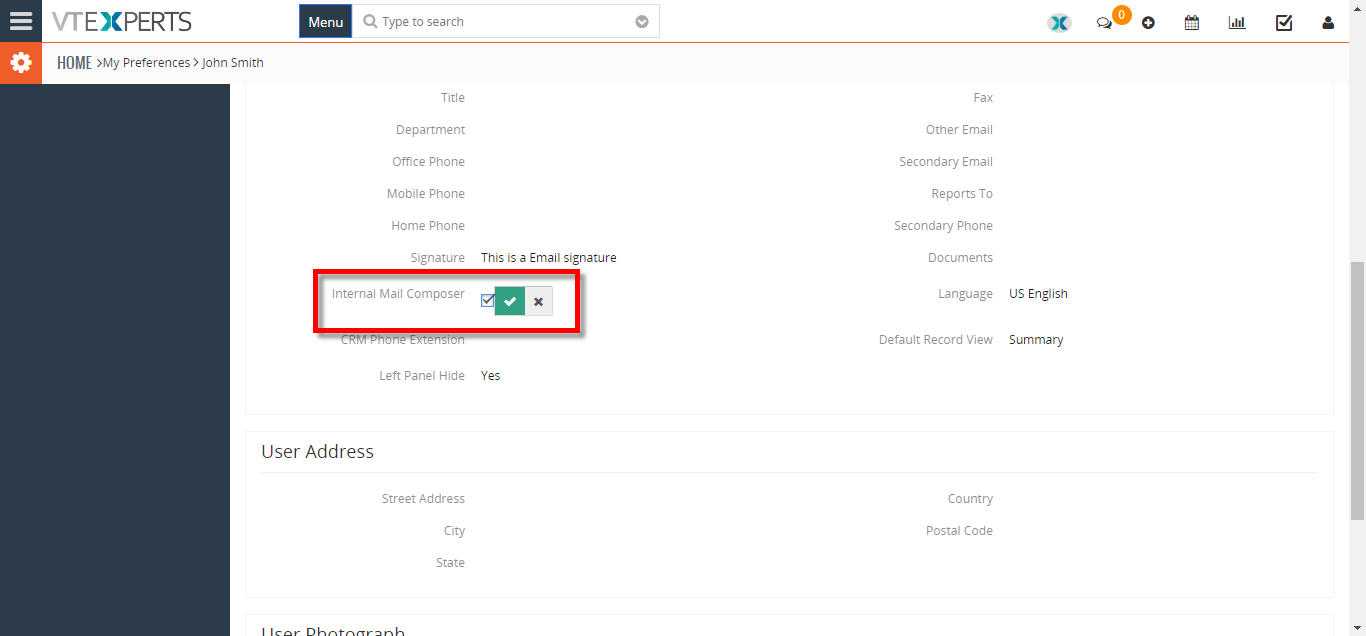Open the user profile icon
The width and height of the screenshot is (1366, 636).
point(1328,22)
